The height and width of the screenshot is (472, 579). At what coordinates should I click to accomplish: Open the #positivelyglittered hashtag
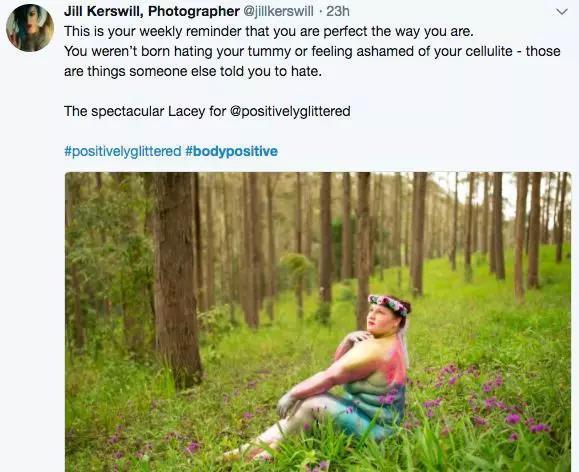(x=123, y=151)
